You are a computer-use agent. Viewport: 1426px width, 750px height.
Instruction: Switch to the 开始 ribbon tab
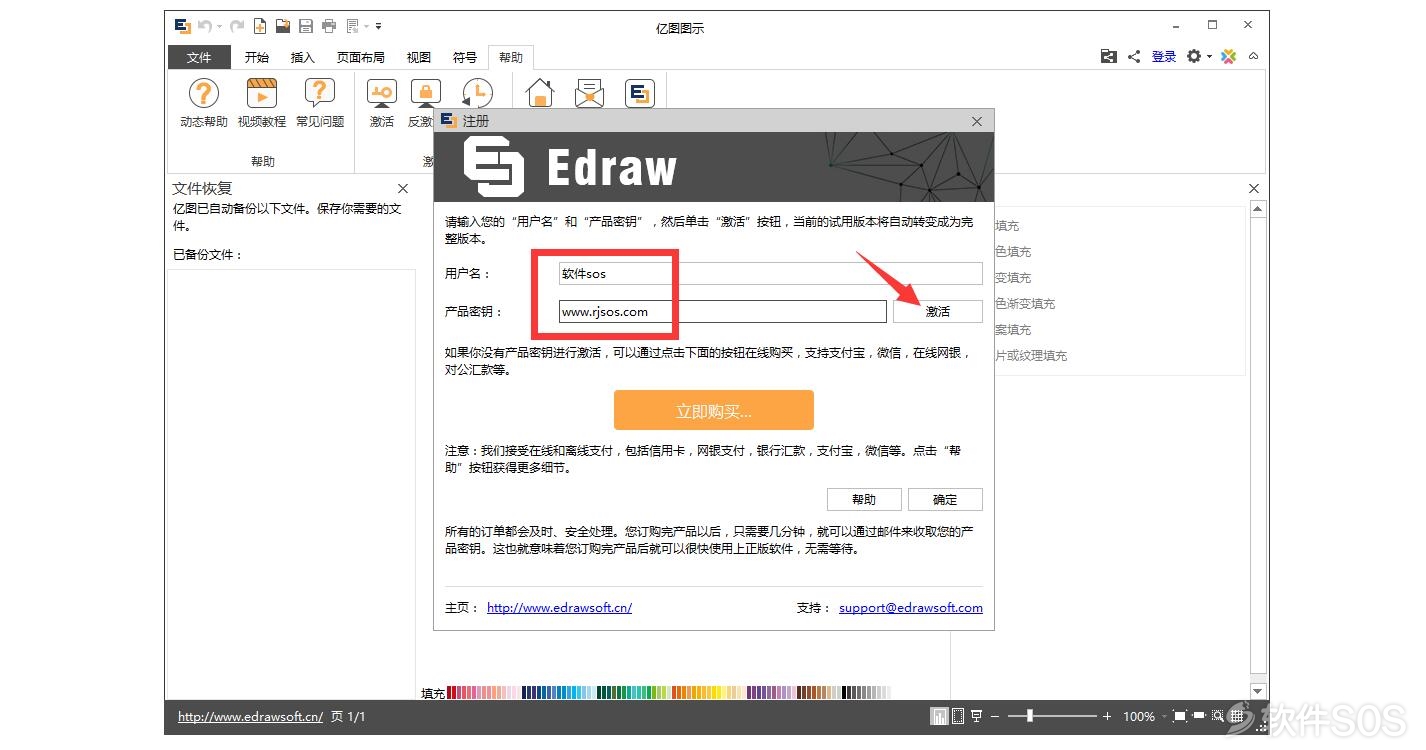pos(257,57)
